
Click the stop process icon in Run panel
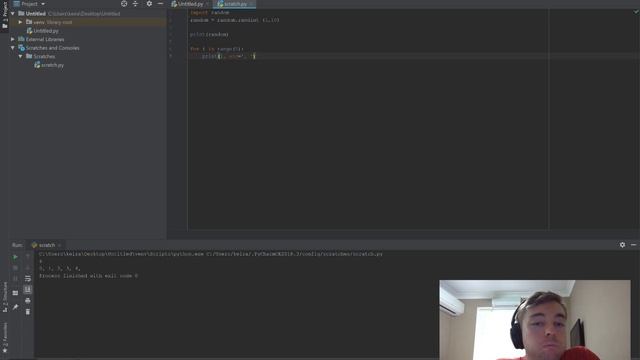point(15,268)
